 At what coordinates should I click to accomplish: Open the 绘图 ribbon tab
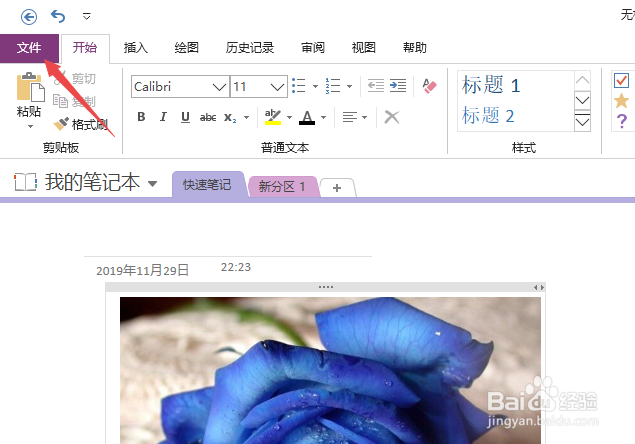[186, 48]
